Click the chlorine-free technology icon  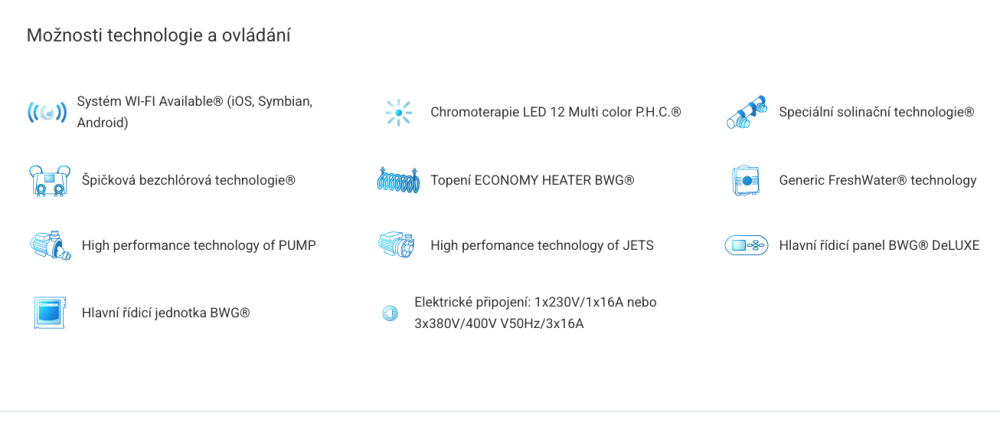pos(49,181)
